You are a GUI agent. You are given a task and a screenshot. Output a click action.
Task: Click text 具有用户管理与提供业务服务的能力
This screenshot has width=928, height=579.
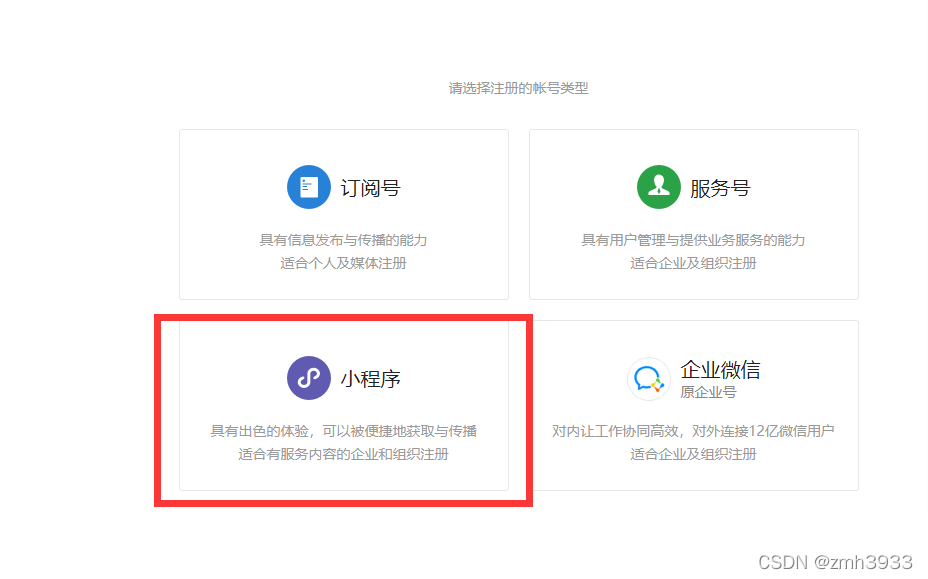coord(693,240)
